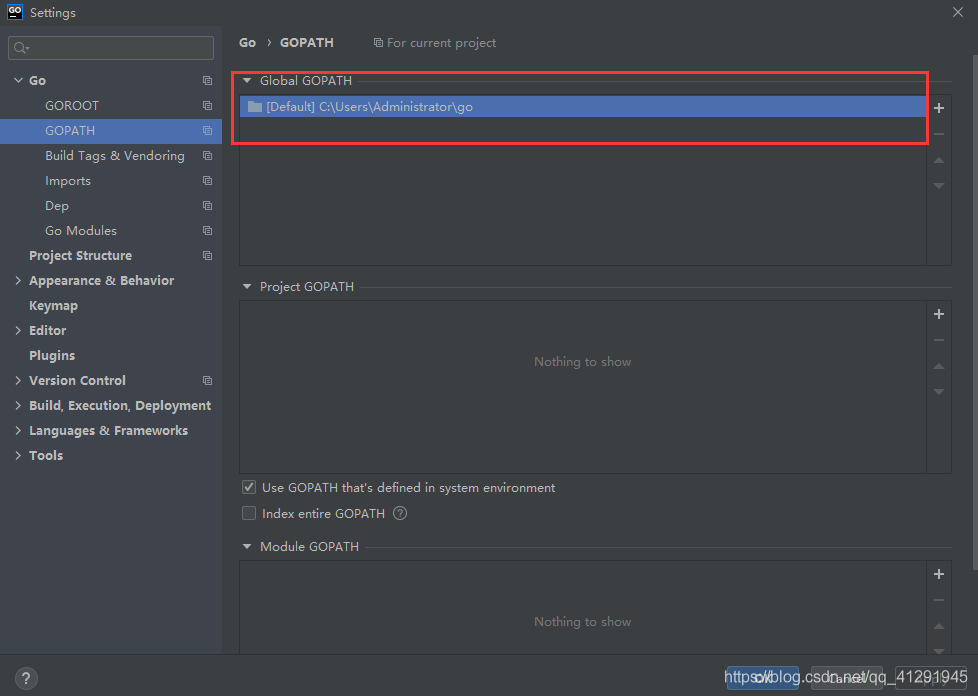Move Global GOPATH entry up
The height and width of the screenshot is (696, 978).
(x=939, y=160)
